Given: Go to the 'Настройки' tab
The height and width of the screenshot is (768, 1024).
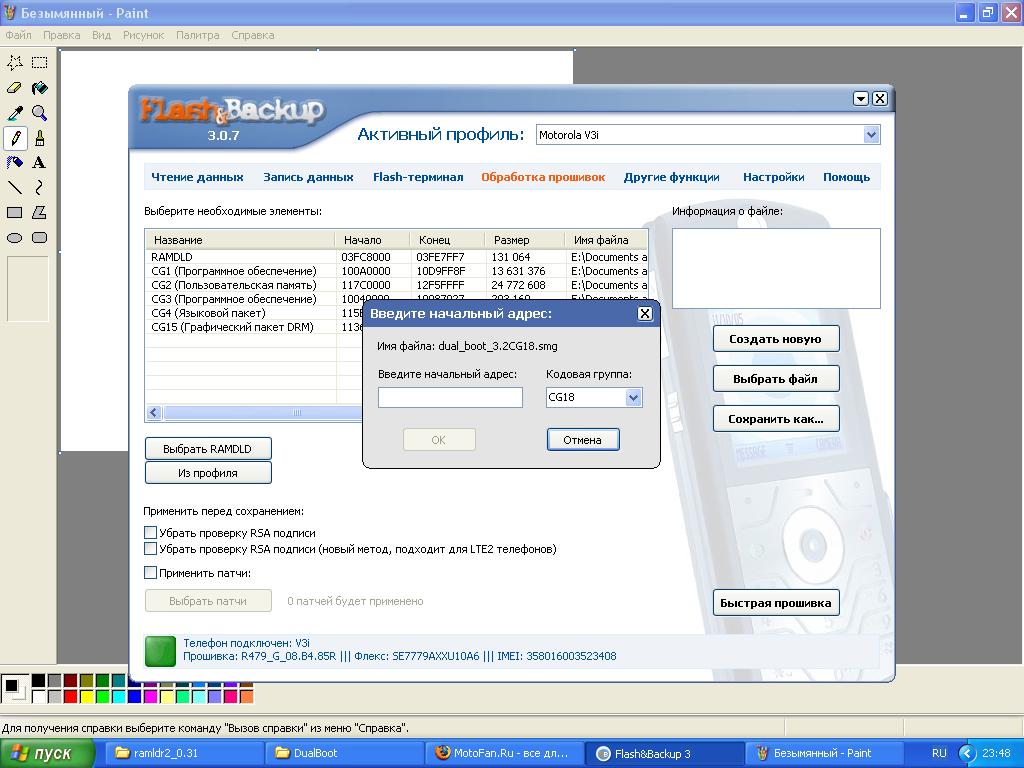Looking at the screenshot, I should [774, 177].
